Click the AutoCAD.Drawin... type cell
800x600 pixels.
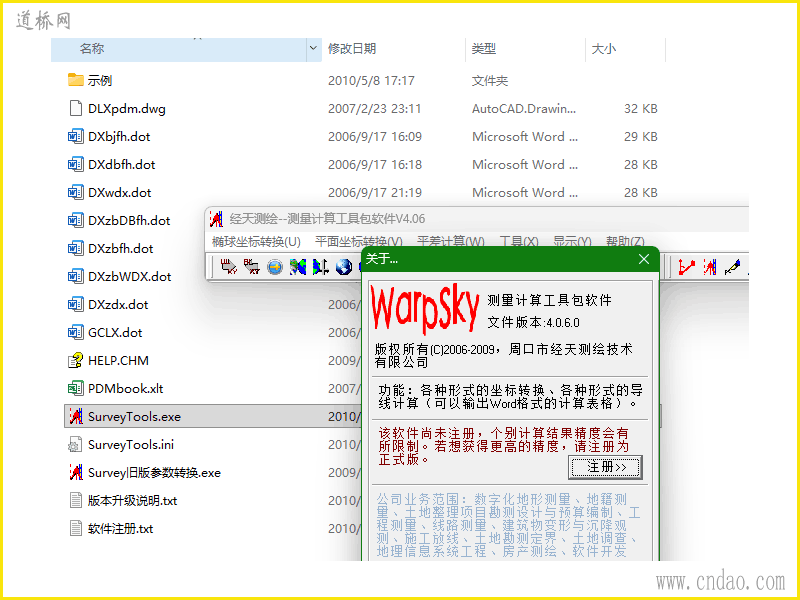[x=524, y=109]
